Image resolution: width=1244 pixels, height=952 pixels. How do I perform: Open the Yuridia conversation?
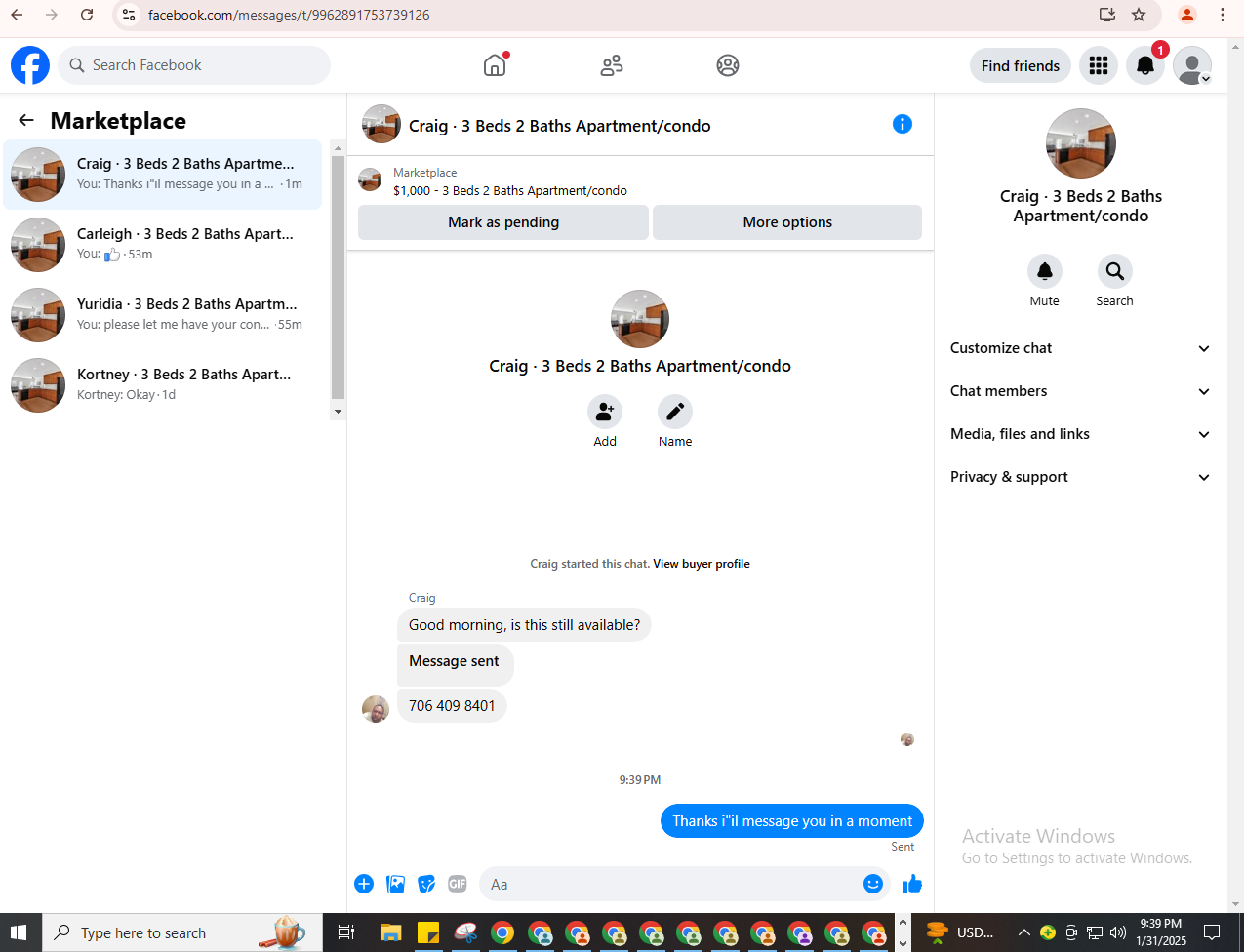point(163,315)
